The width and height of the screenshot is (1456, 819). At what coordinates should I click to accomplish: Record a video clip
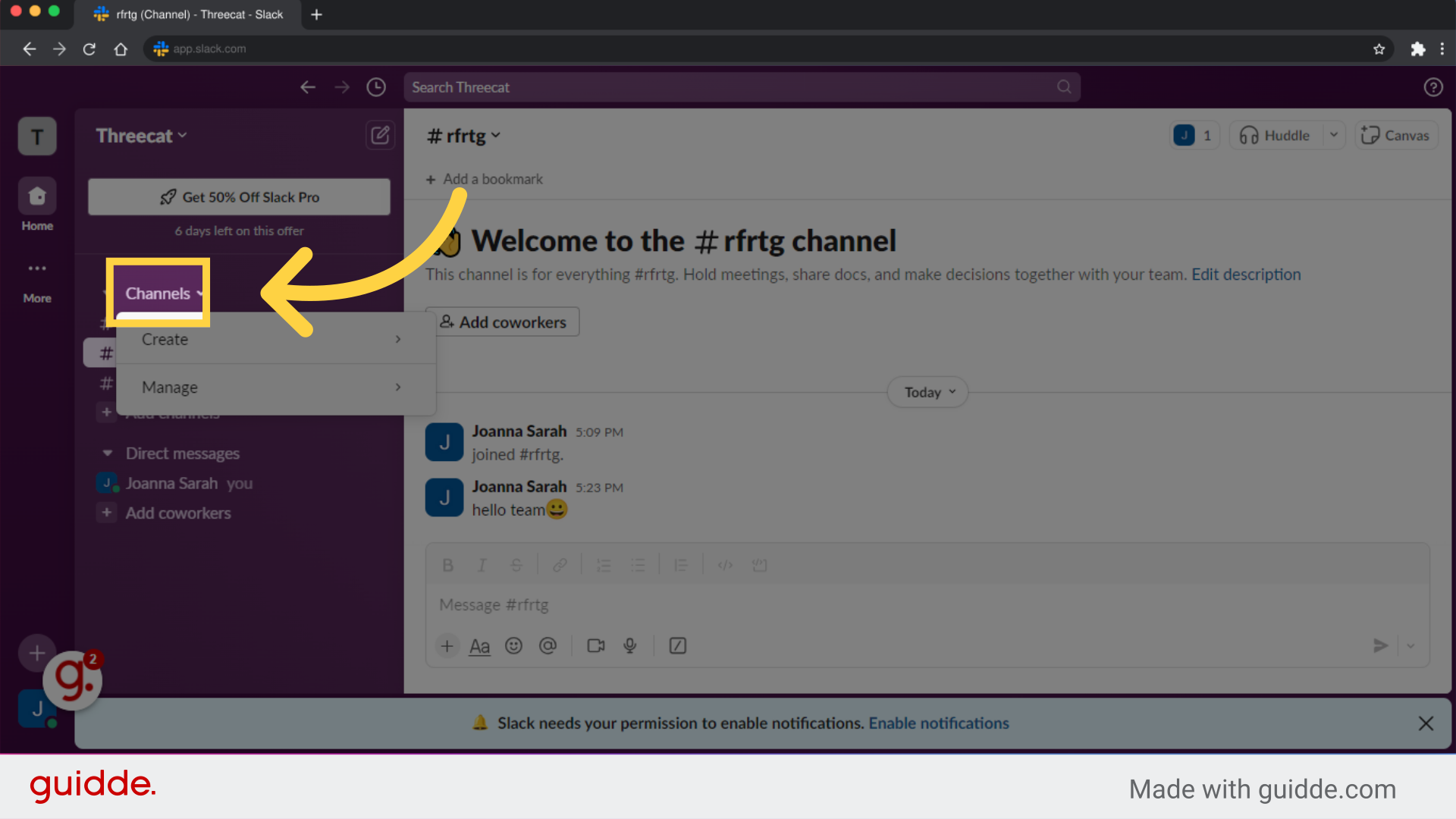pyautogui.click(x=595, y=645)
